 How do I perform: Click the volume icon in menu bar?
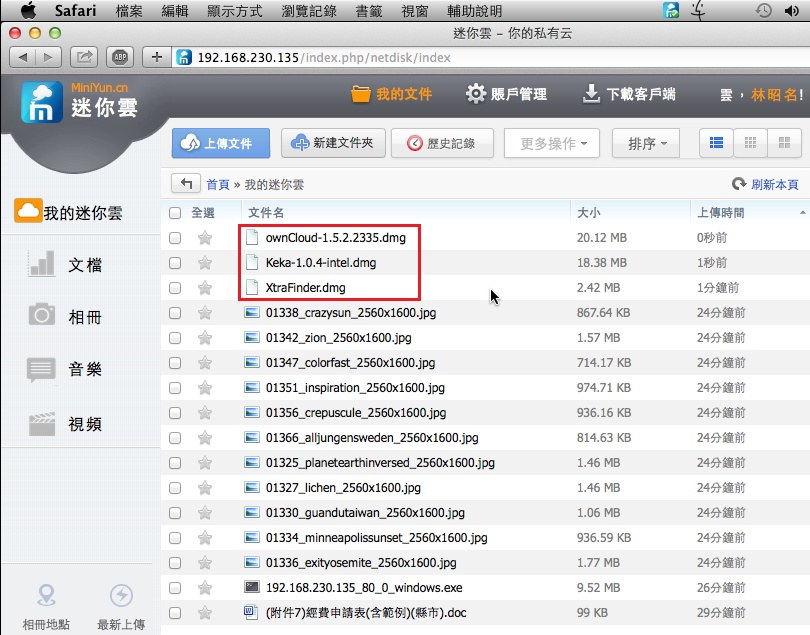791,10
